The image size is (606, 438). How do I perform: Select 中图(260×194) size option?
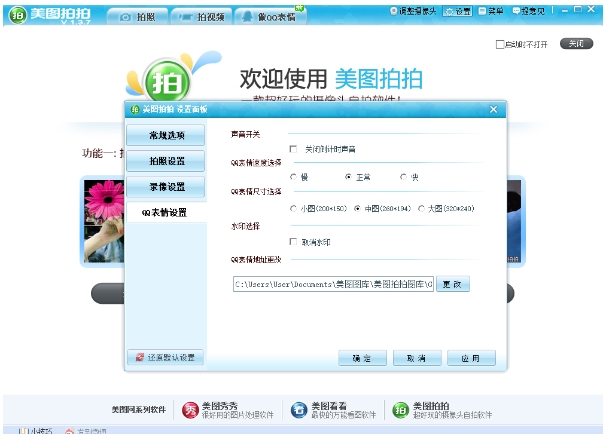click(357, 209)
